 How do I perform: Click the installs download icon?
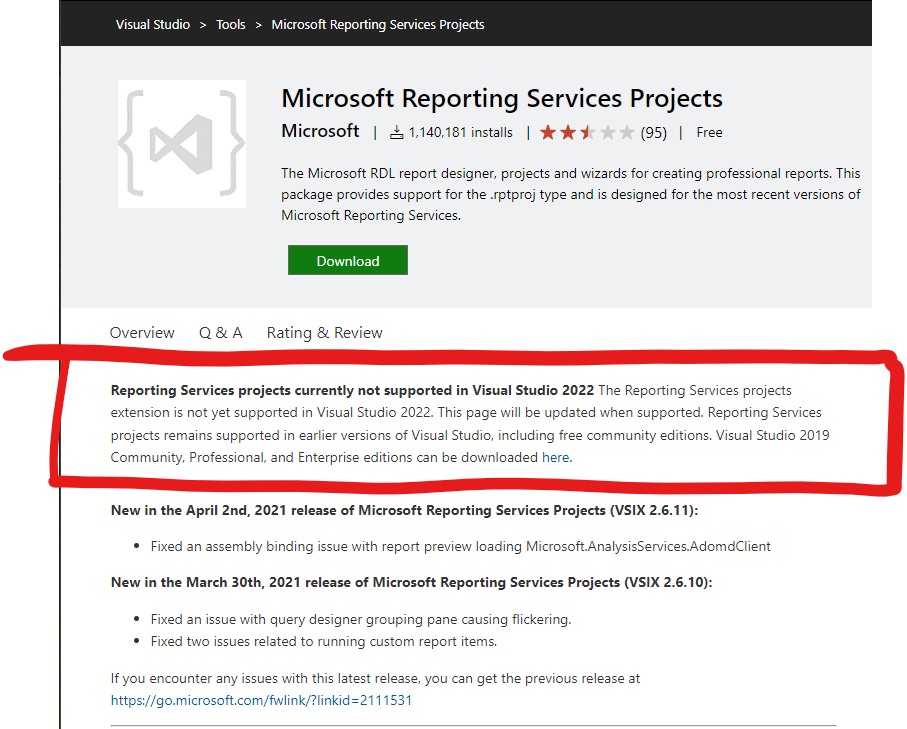tap(396, 132)
